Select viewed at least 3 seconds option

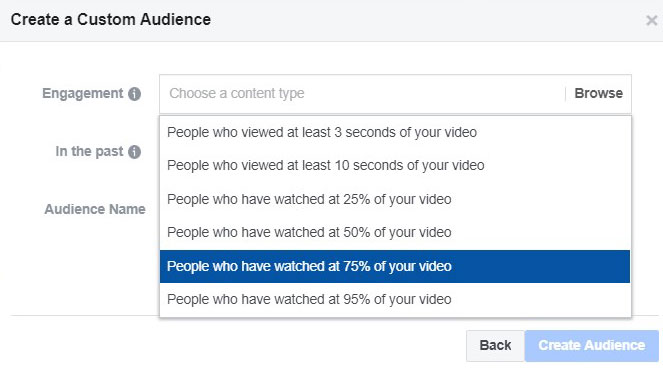(395, 132)
